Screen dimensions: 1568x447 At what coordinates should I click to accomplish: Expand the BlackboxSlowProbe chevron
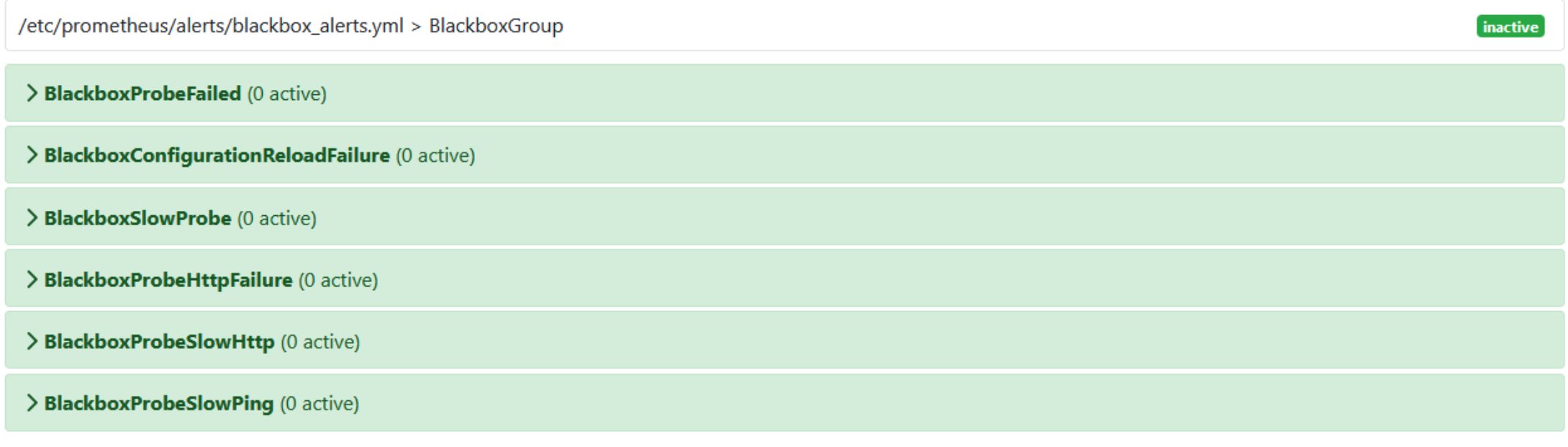(32, 218)
